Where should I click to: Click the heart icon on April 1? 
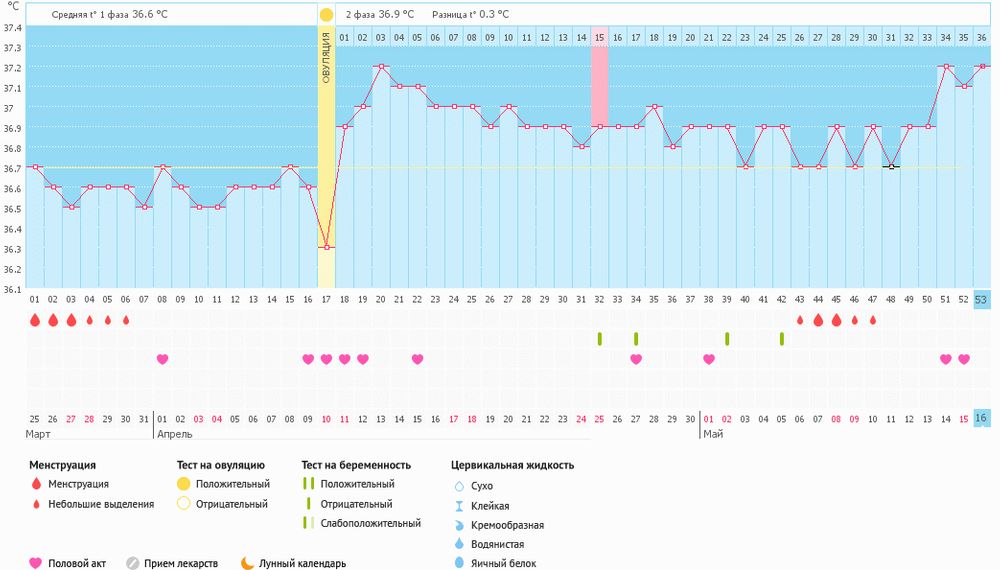(163, 359)
